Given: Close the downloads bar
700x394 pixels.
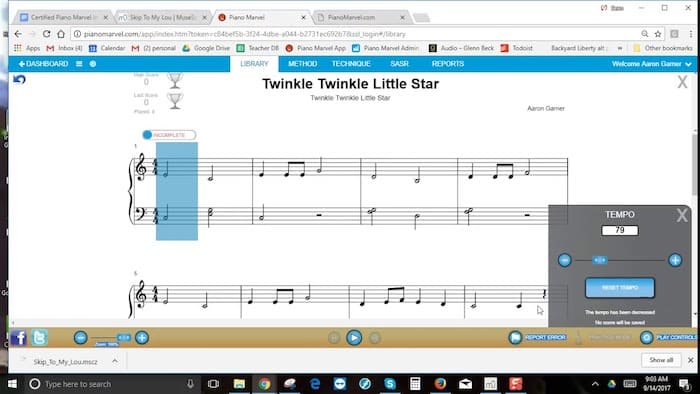Looking at the screenshot, I should click(691, 360).
